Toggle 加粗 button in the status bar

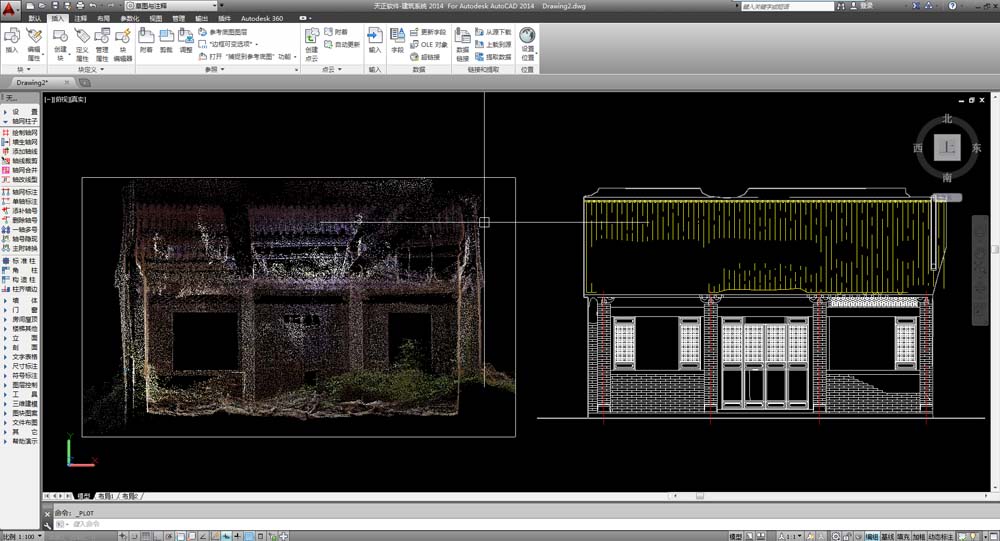pyautogui.click(x=918, y=537)
